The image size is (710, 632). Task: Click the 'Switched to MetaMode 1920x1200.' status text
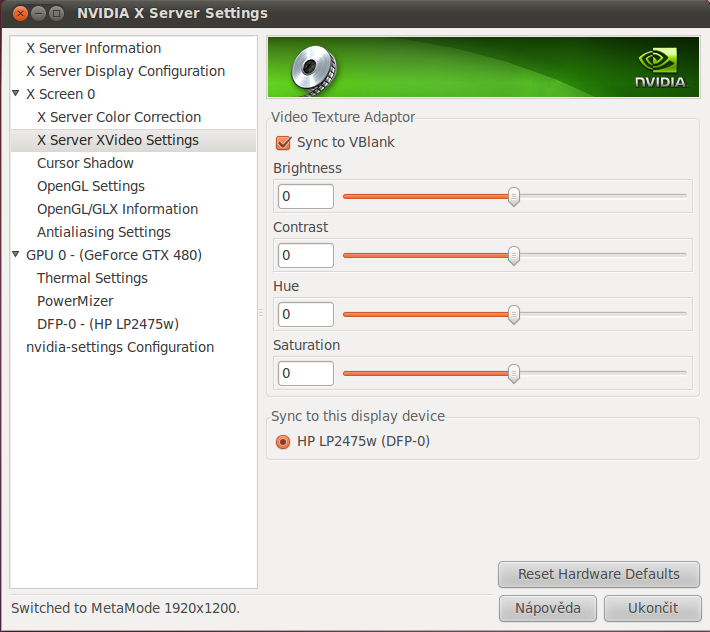pos(125,608)
